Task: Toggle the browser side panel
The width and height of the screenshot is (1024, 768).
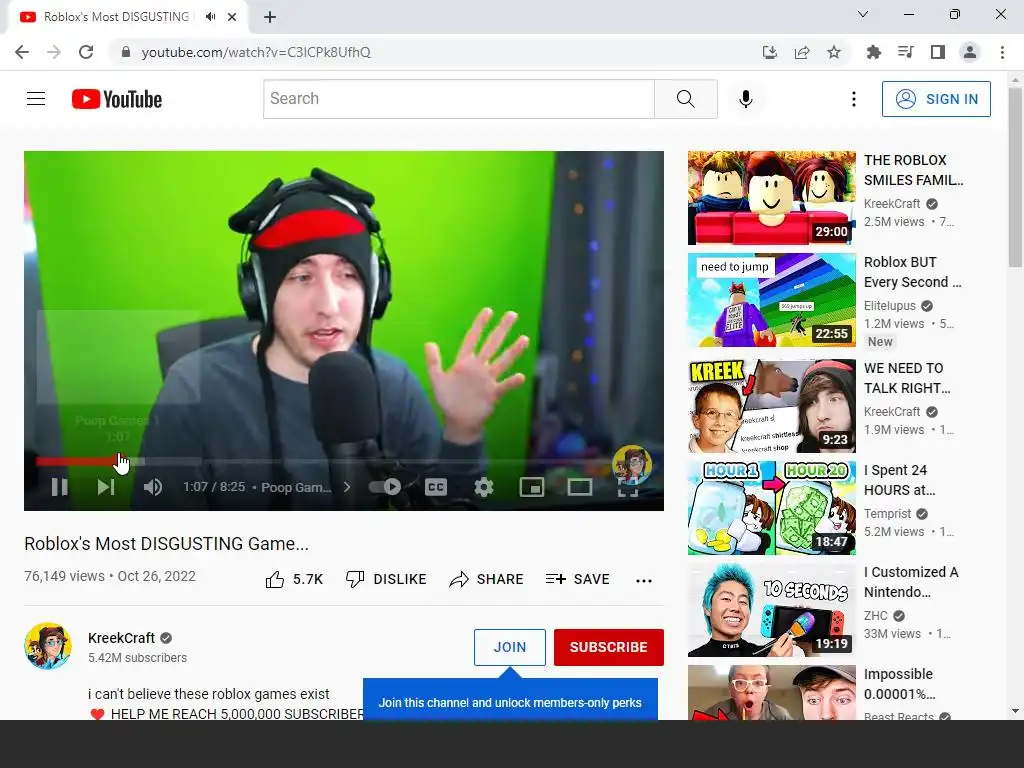Action: [x=938, y=52]
